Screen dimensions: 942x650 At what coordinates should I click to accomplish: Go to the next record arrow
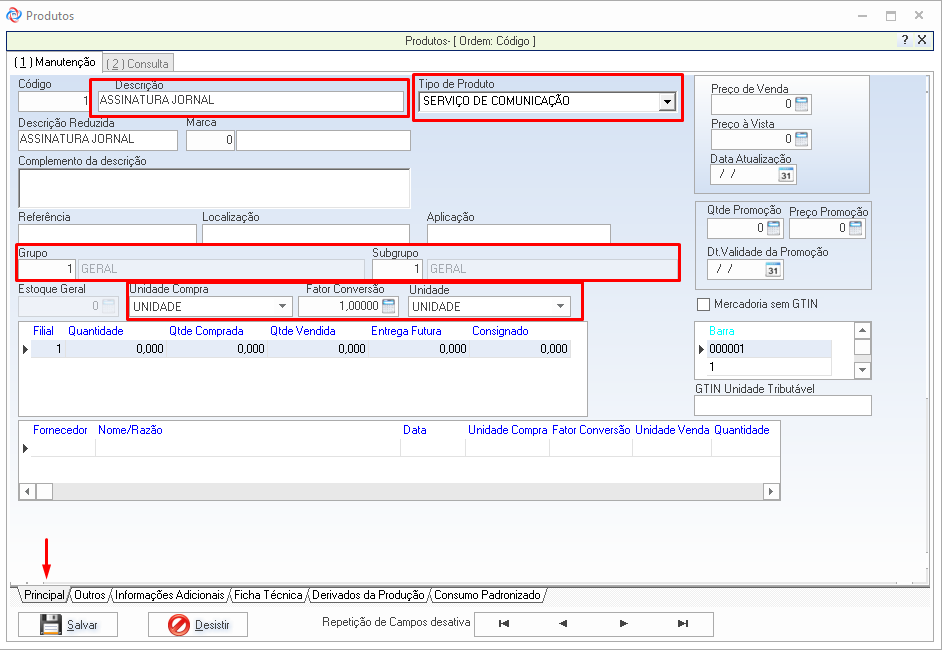pyautogui.click(x=623, y=624)
